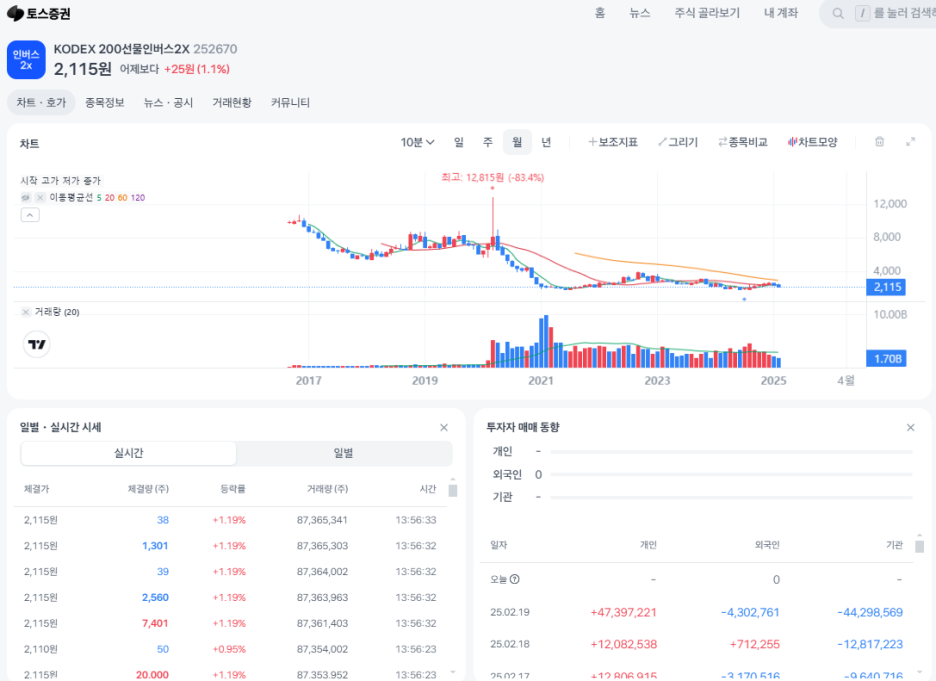Switch to the 실시간 view
This screenshot has width=936, height=681.
click(128, 453)
